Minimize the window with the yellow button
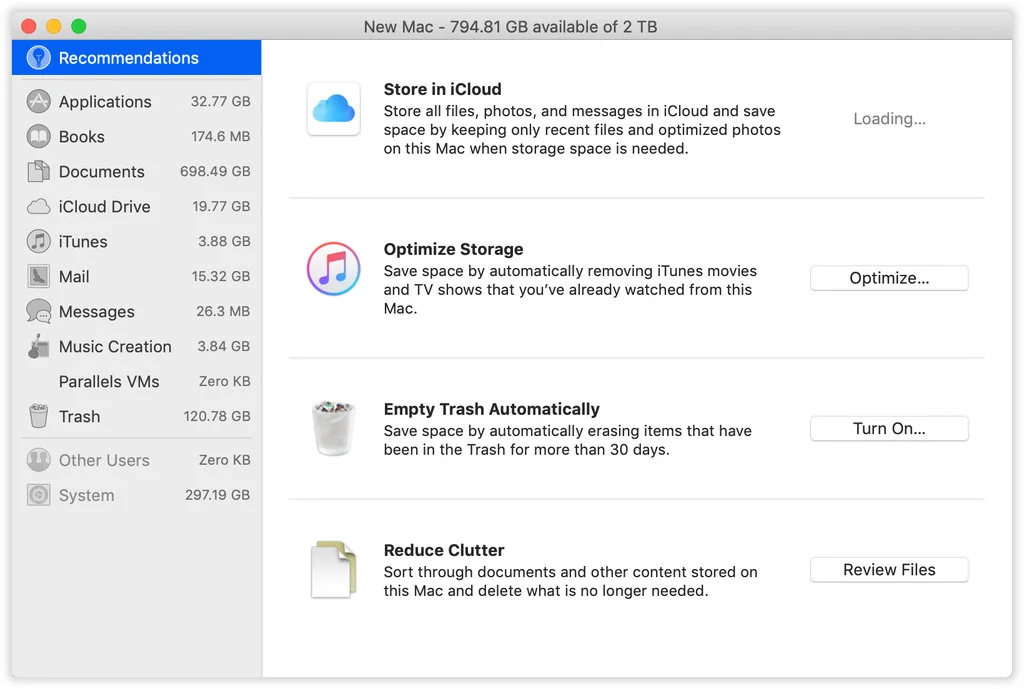 (54, 26)
